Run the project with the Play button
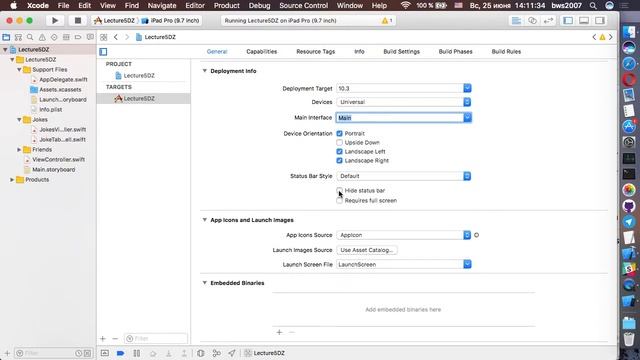Screen dimensions: 640x360 point(55,20)
